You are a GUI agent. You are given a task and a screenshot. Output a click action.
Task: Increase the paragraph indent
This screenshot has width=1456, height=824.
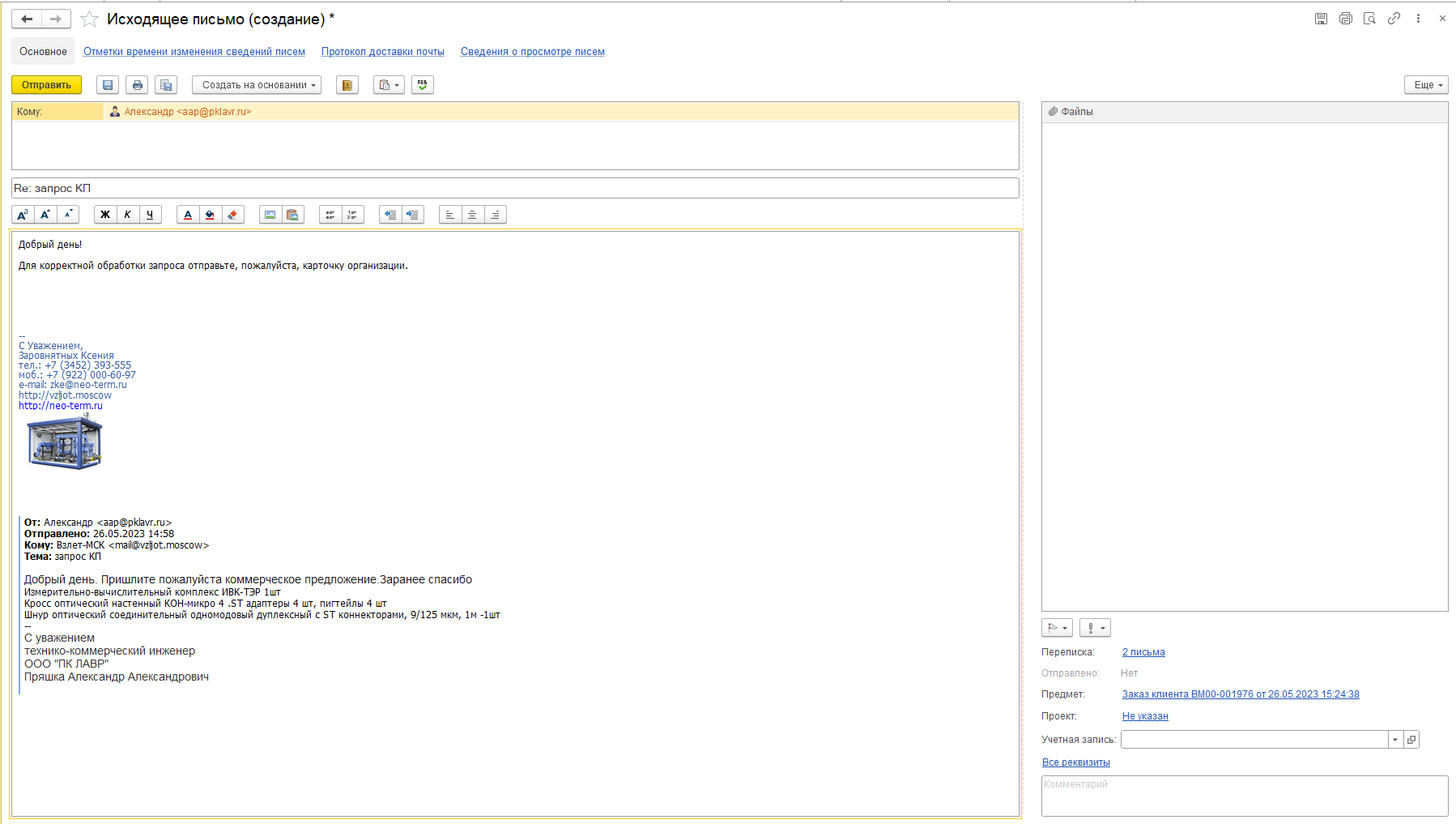[413, 215]
